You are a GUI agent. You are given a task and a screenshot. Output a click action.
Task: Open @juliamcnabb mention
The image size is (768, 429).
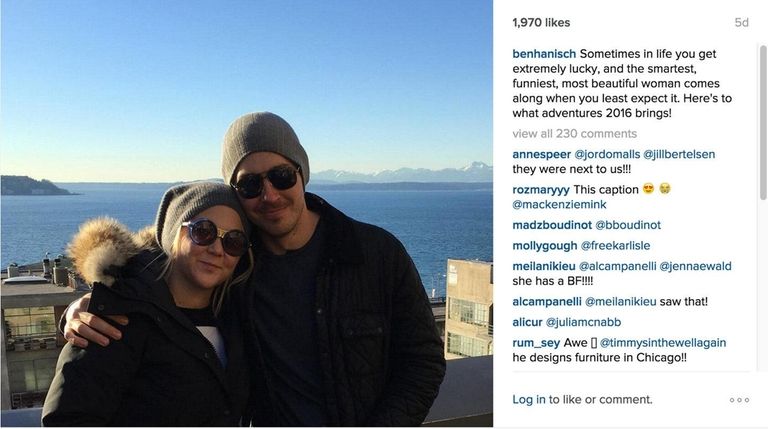[x=583, y=322]
